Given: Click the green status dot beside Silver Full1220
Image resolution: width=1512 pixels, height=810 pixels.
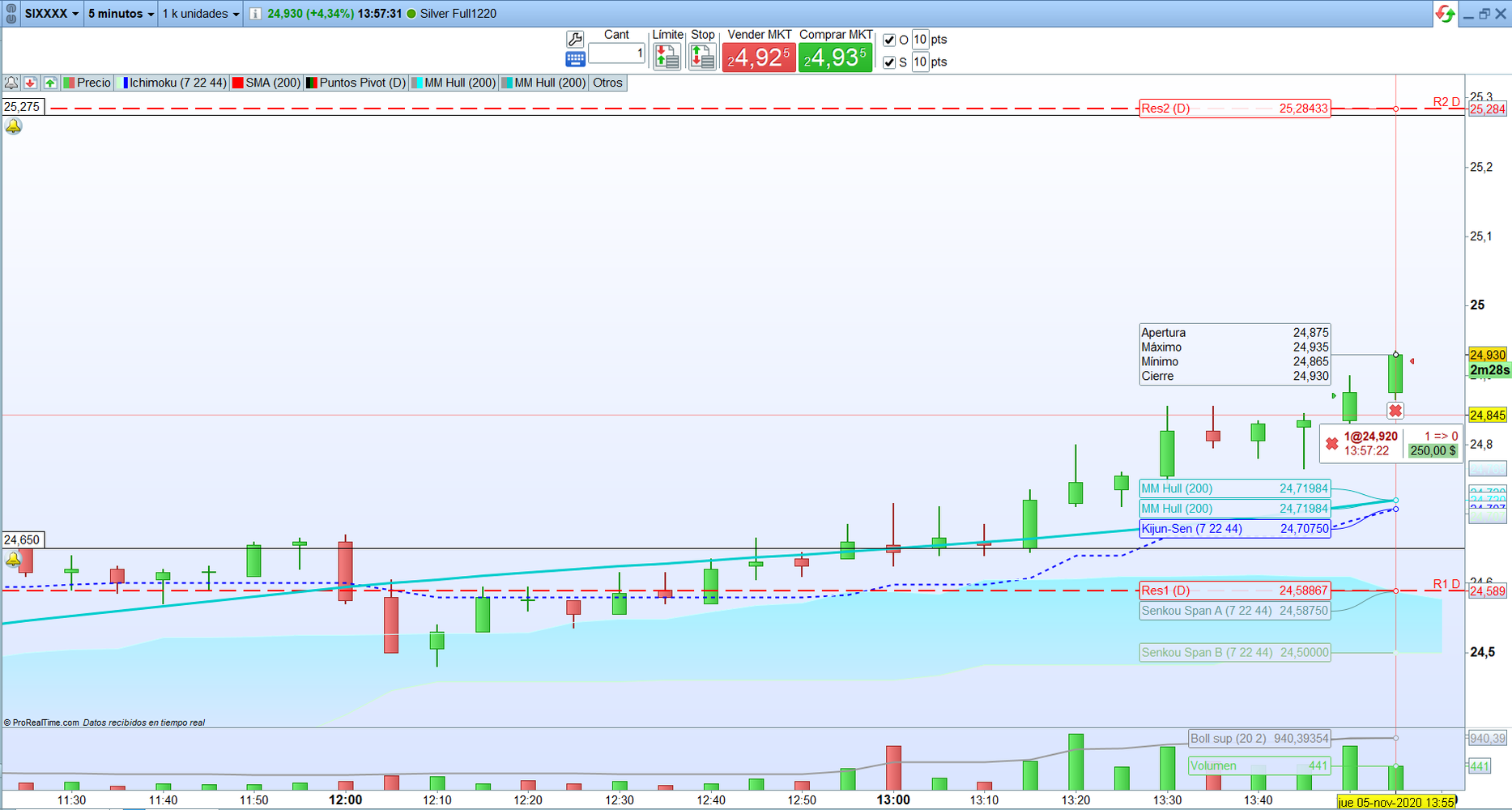Looking at the screenshot, I should [x=411, y=14].
